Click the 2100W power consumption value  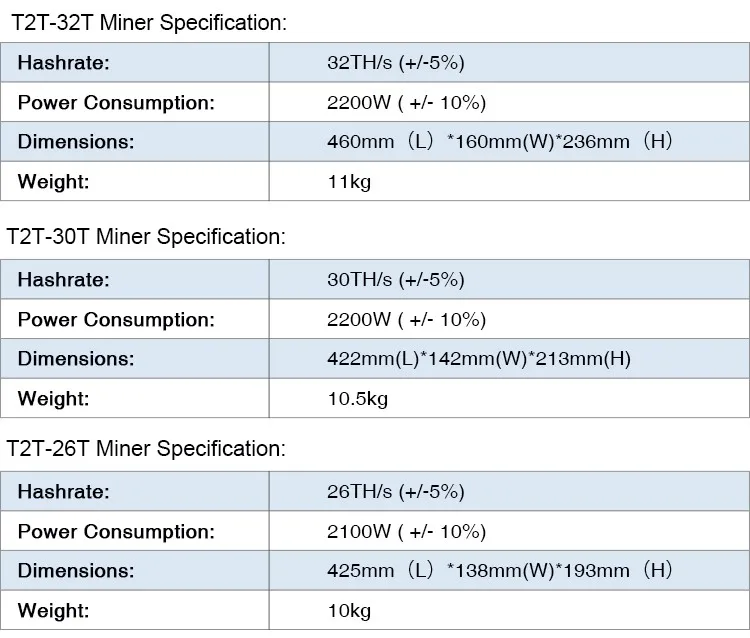[x=406, y=531]
